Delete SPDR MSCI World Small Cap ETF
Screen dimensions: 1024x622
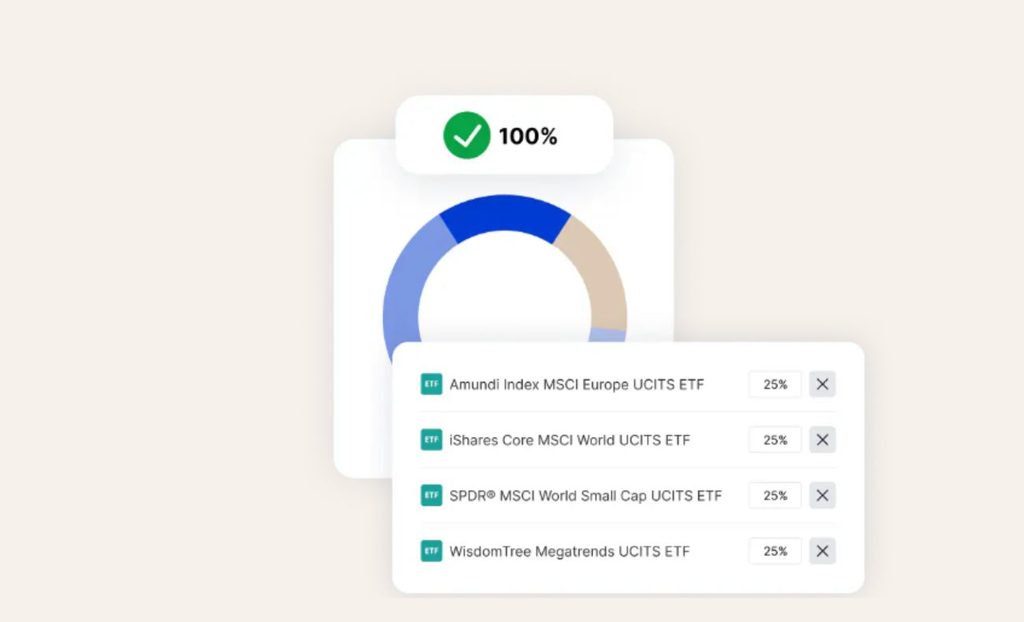click(x=822, y=495)
